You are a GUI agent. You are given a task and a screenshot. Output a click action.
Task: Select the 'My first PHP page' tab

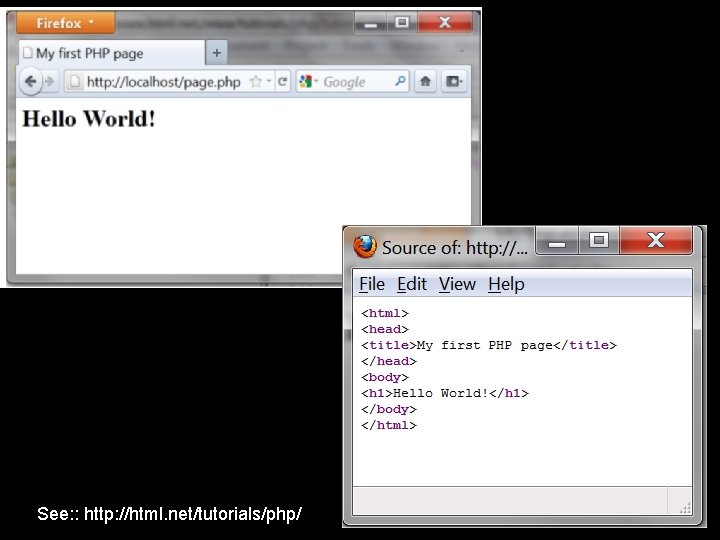coord(111,53)
